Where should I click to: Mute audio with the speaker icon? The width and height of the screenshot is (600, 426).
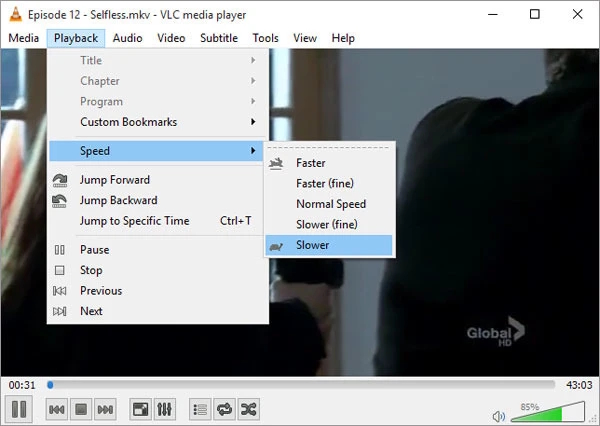point(499,416)
